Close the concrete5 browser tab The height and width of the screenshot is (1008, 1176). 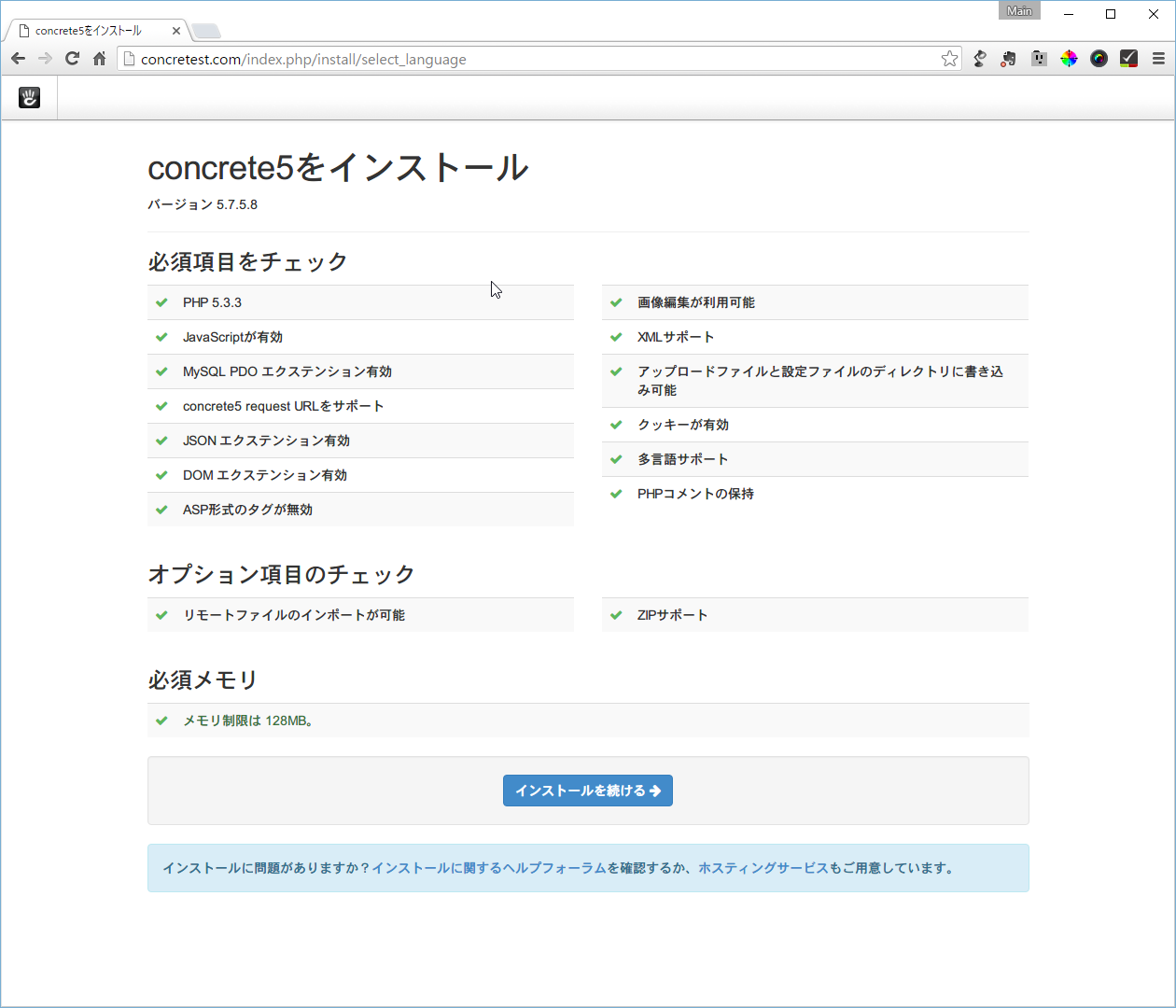(x=176, y=31)
